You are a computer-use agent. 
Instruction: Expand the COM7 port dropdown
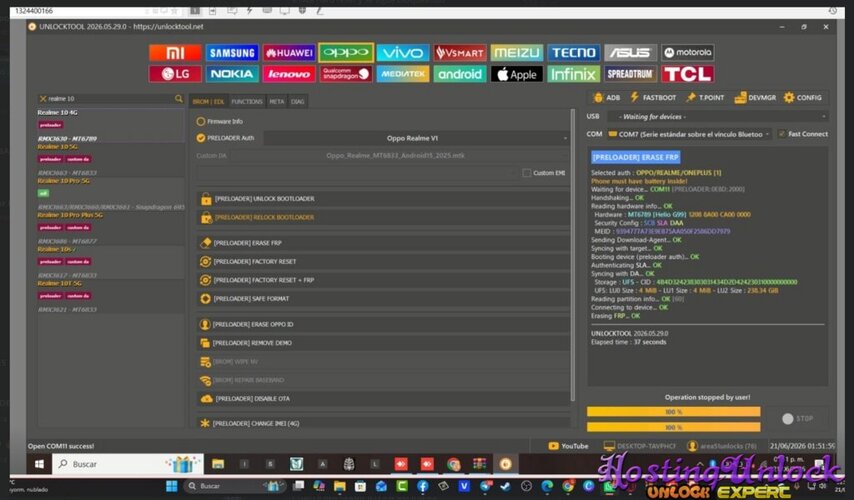[689, 134]
